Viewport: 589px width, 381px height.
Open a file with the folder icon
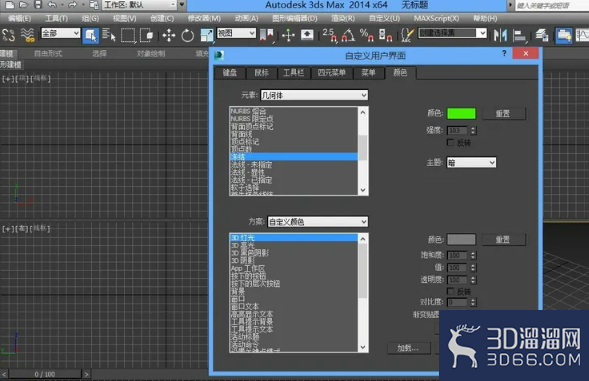coord(24,5)
